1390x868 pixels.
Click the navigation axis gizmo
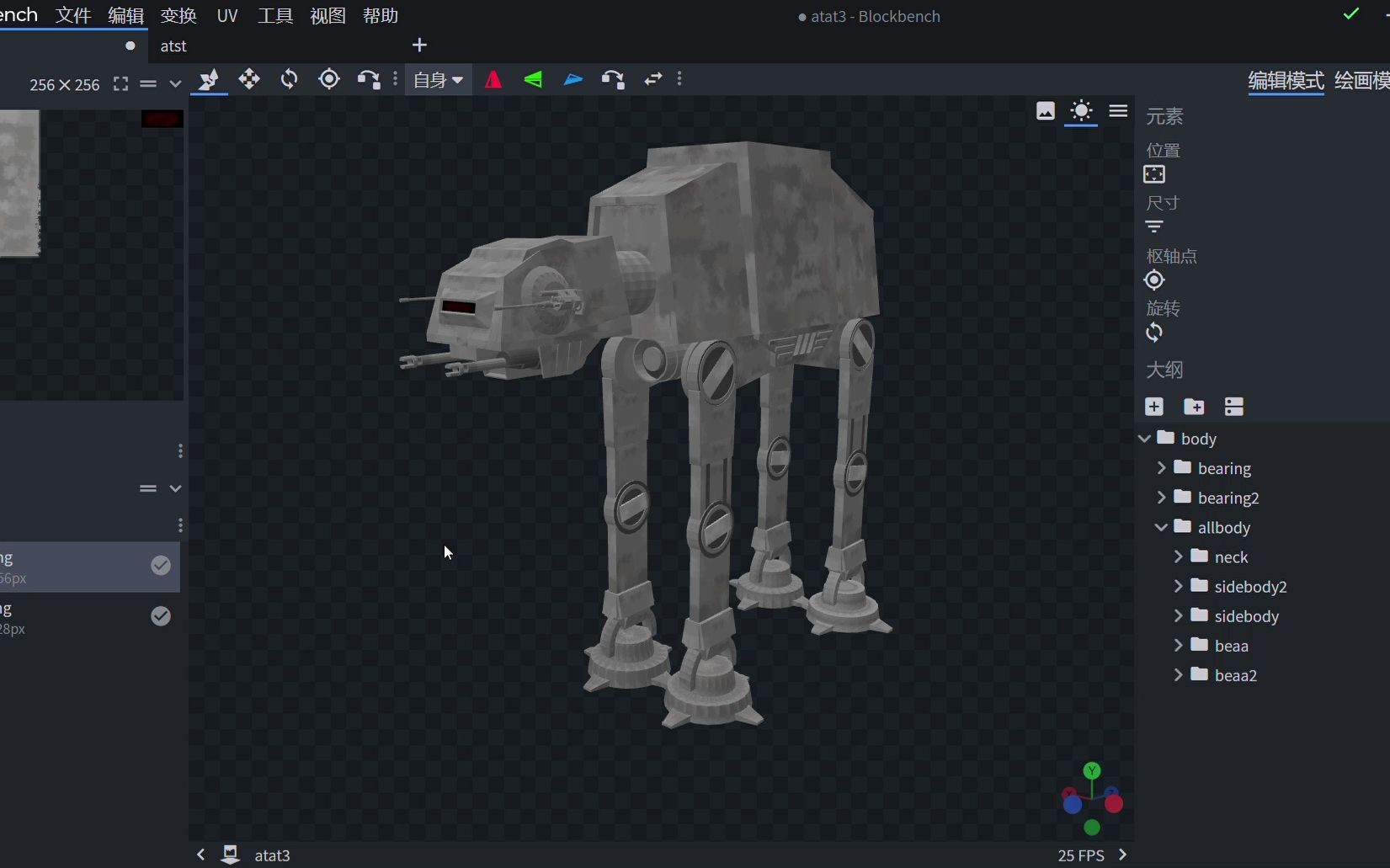coord(1092,799)
